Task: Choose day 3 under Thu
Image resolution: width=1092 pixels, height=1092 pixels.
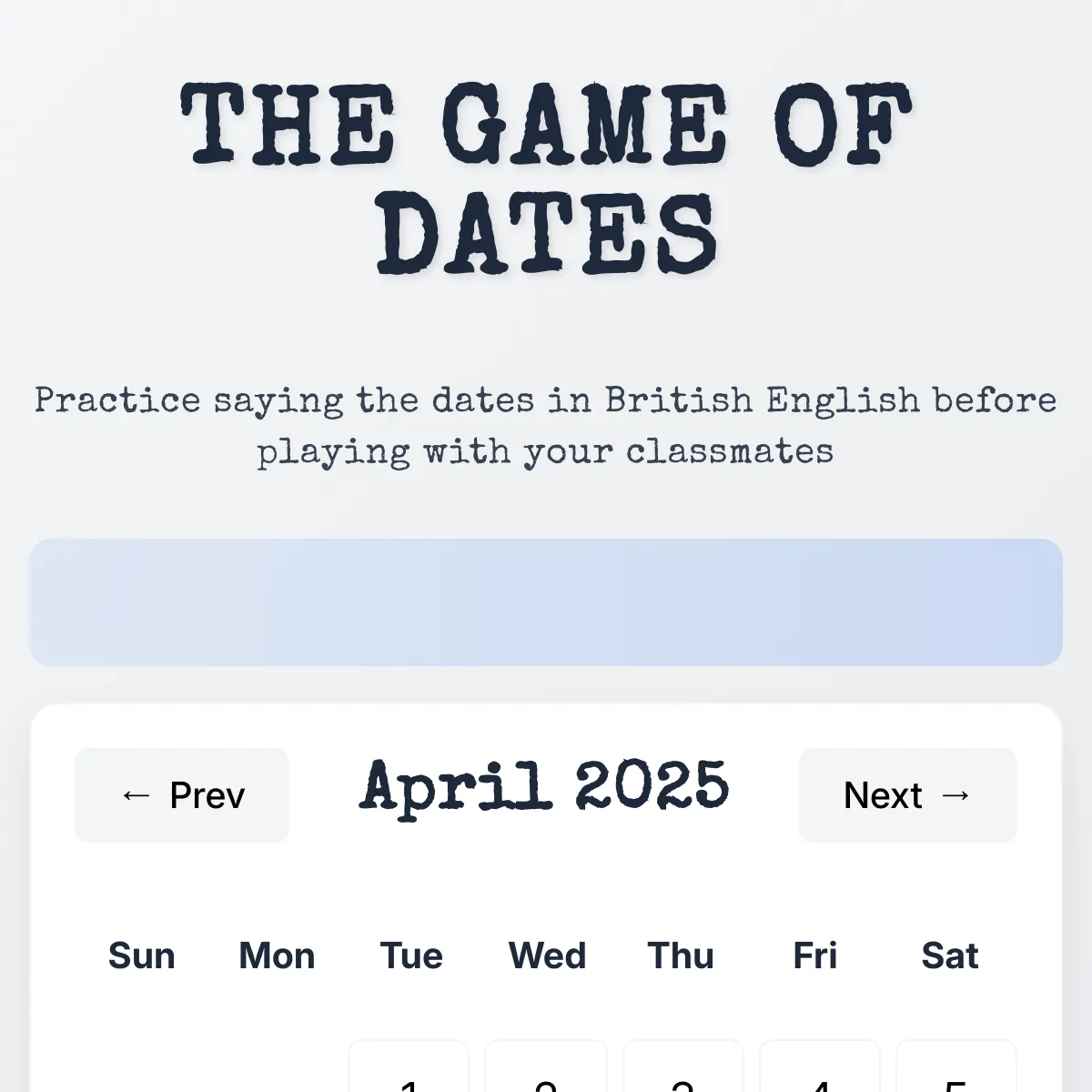Action: click(682, 1067)
